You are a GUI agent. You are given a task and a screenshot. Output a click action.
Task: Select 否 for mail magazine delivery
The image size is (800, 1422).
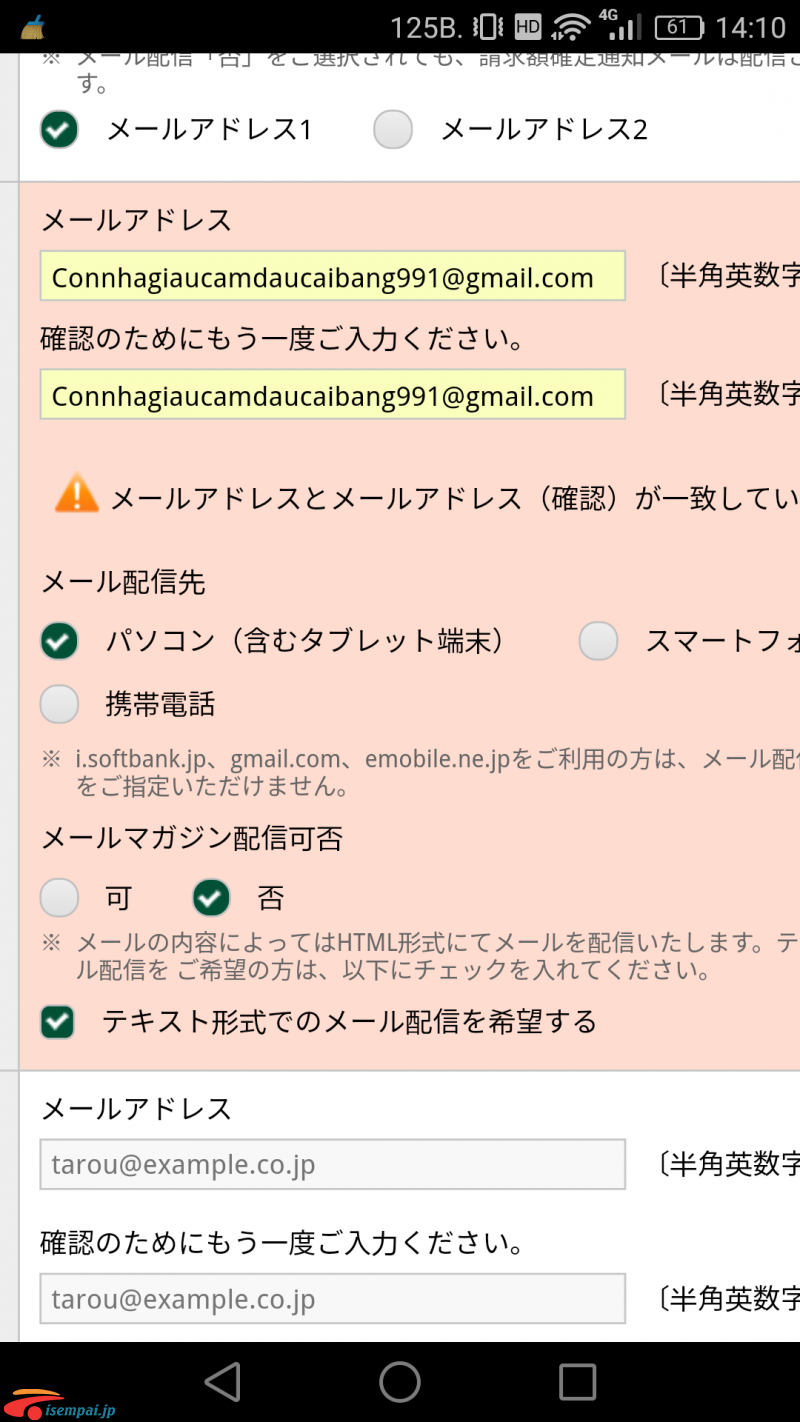211,898
